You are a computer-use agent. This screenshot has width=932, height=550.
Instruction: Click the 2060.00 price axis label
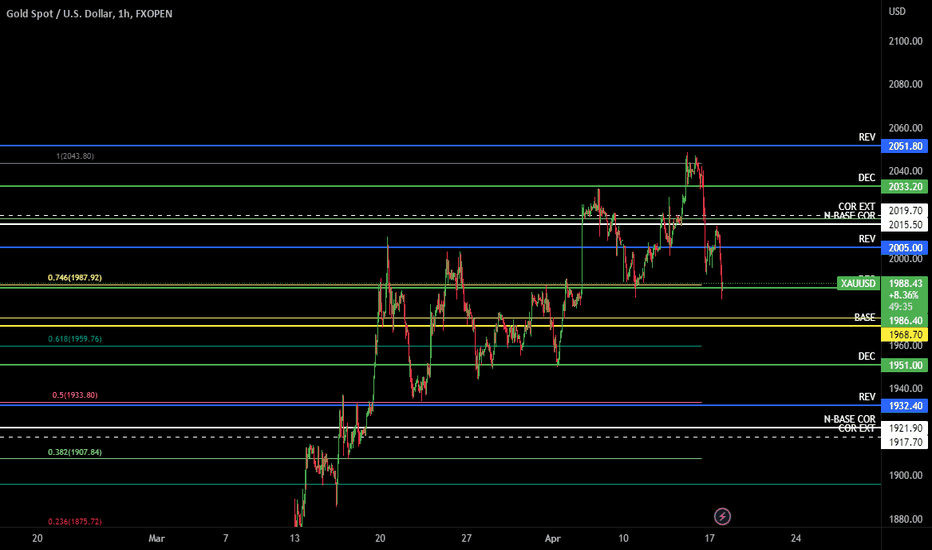point(905,128)
